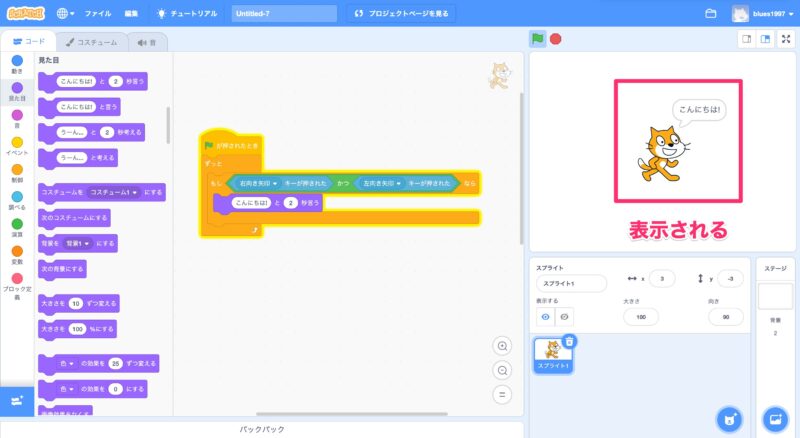Open the ファイル menu
The width and height of the screenshot is (800, 438).
pyautogui.click(x=98, y=14)
